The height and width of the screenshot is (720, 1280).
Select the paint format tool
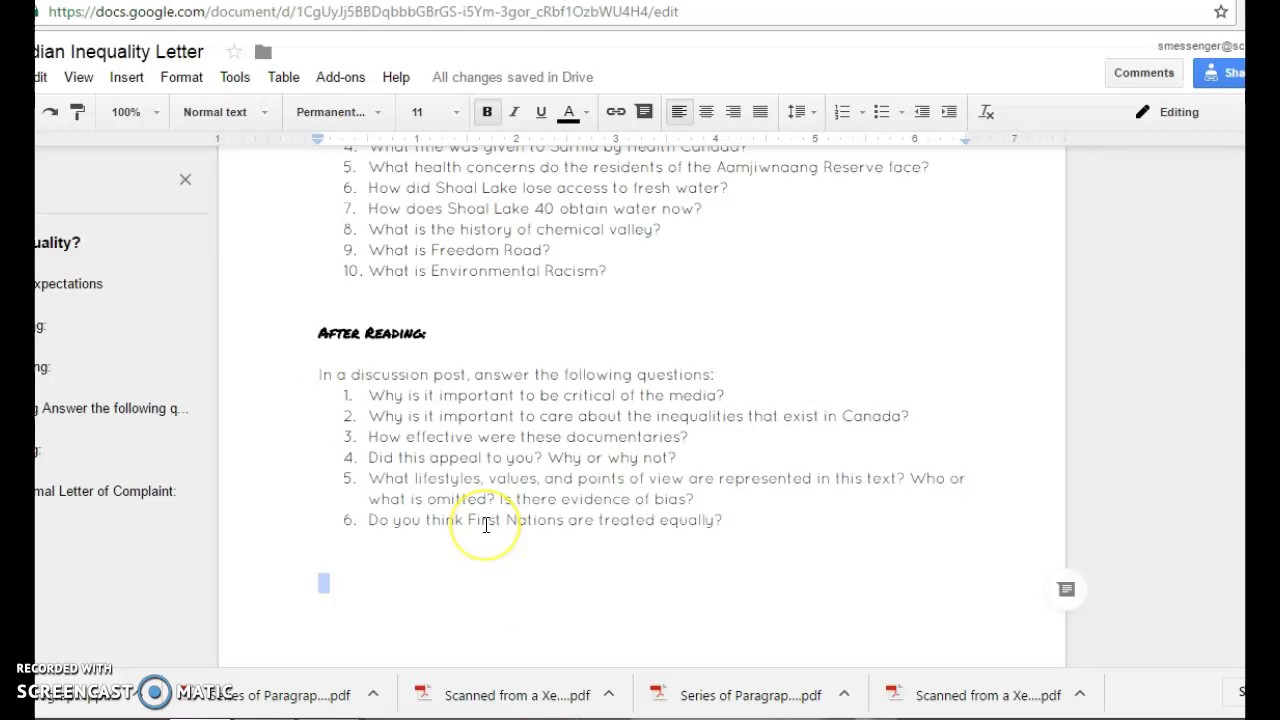coord(77,112)
